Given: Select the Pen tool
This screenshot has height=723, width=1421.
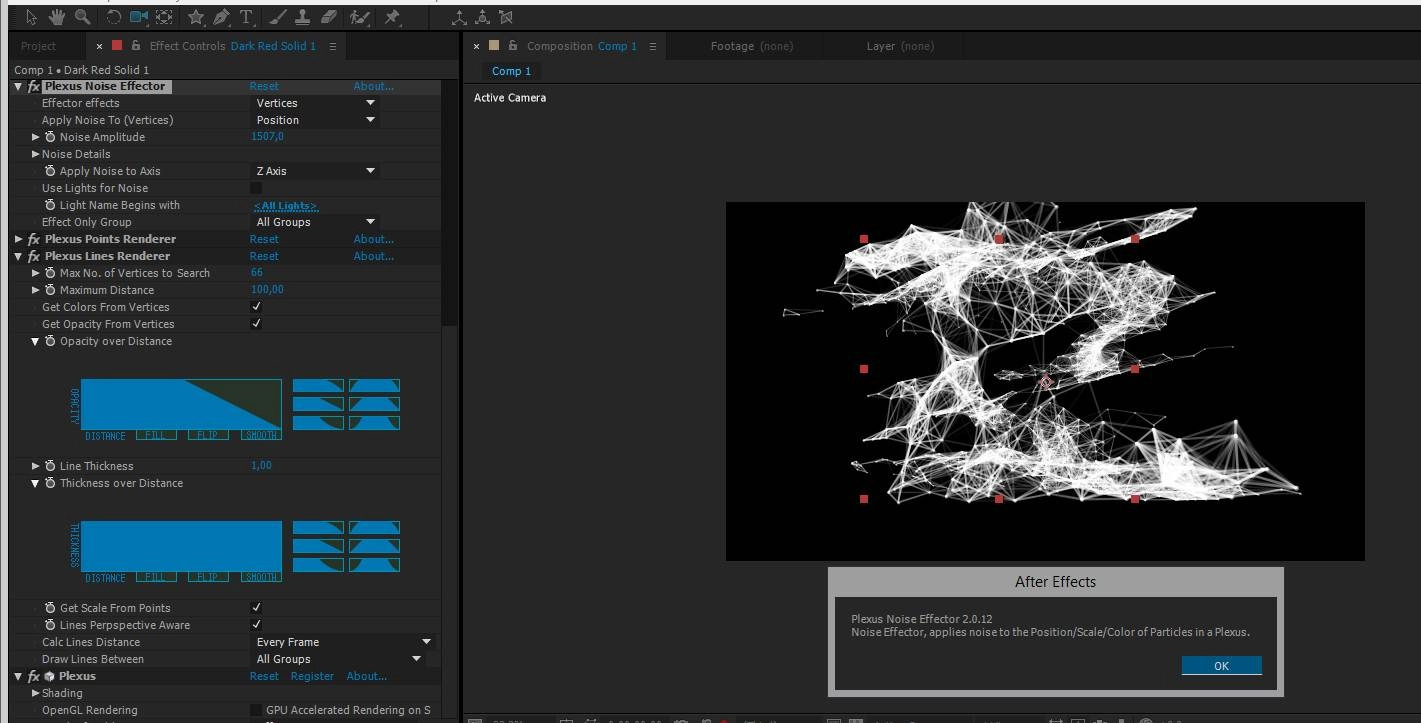Looking at the screenshot, I should pos(221,17).
